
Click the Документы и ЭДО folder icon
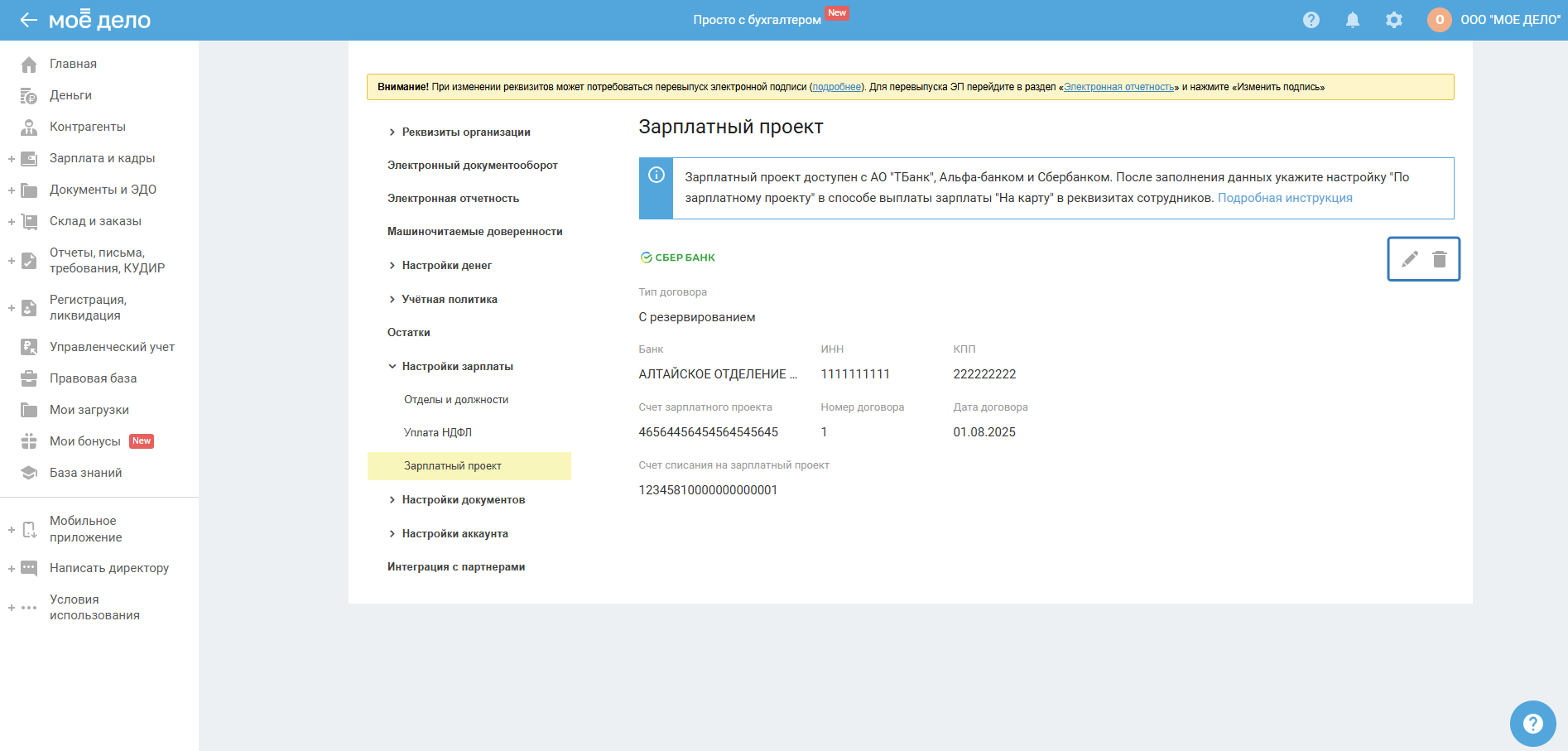tap(29, 190)
